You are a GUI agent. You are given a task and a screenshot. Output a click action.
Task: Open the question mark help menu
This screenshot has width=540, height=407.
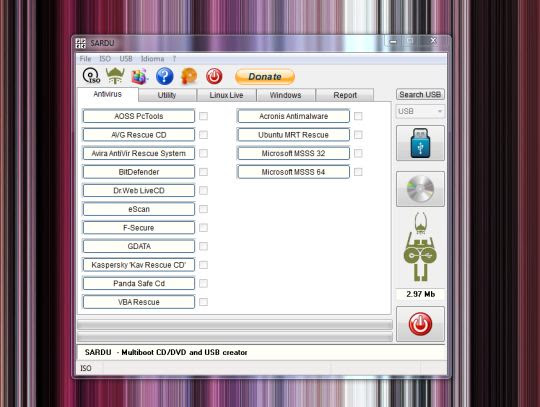click(x=174, y=59)
